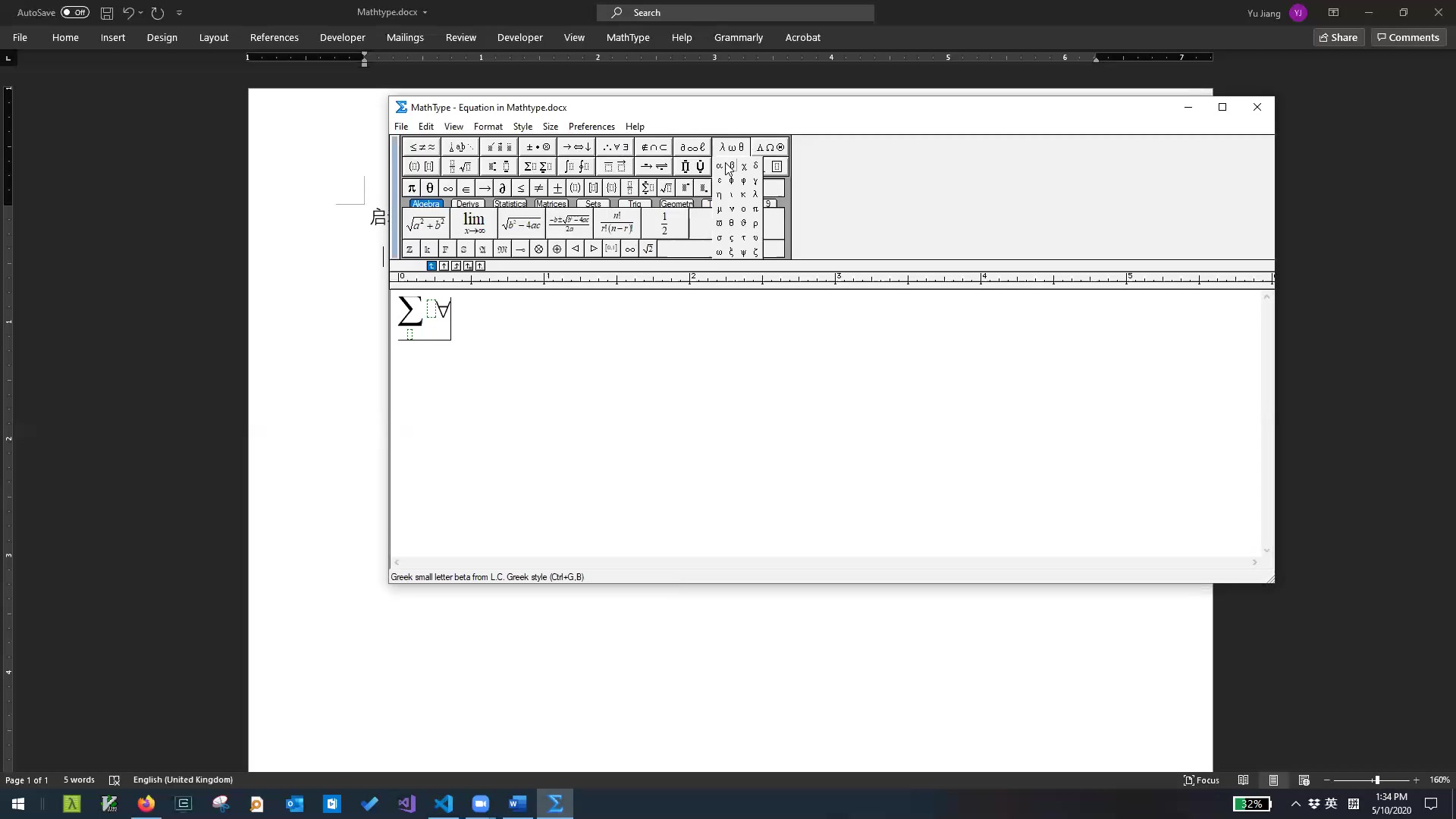
Task: Switch to Print Layout view in status bar
Action: tap(1273, 780)
